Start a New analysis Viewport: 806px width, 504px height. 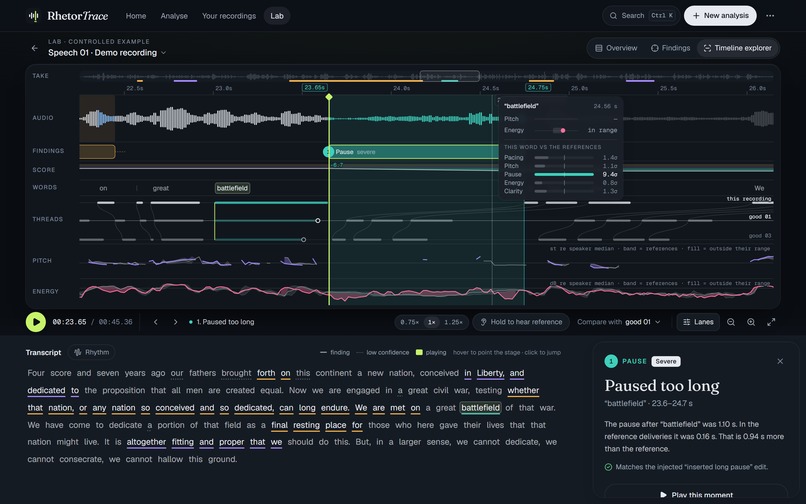(720, 16)
